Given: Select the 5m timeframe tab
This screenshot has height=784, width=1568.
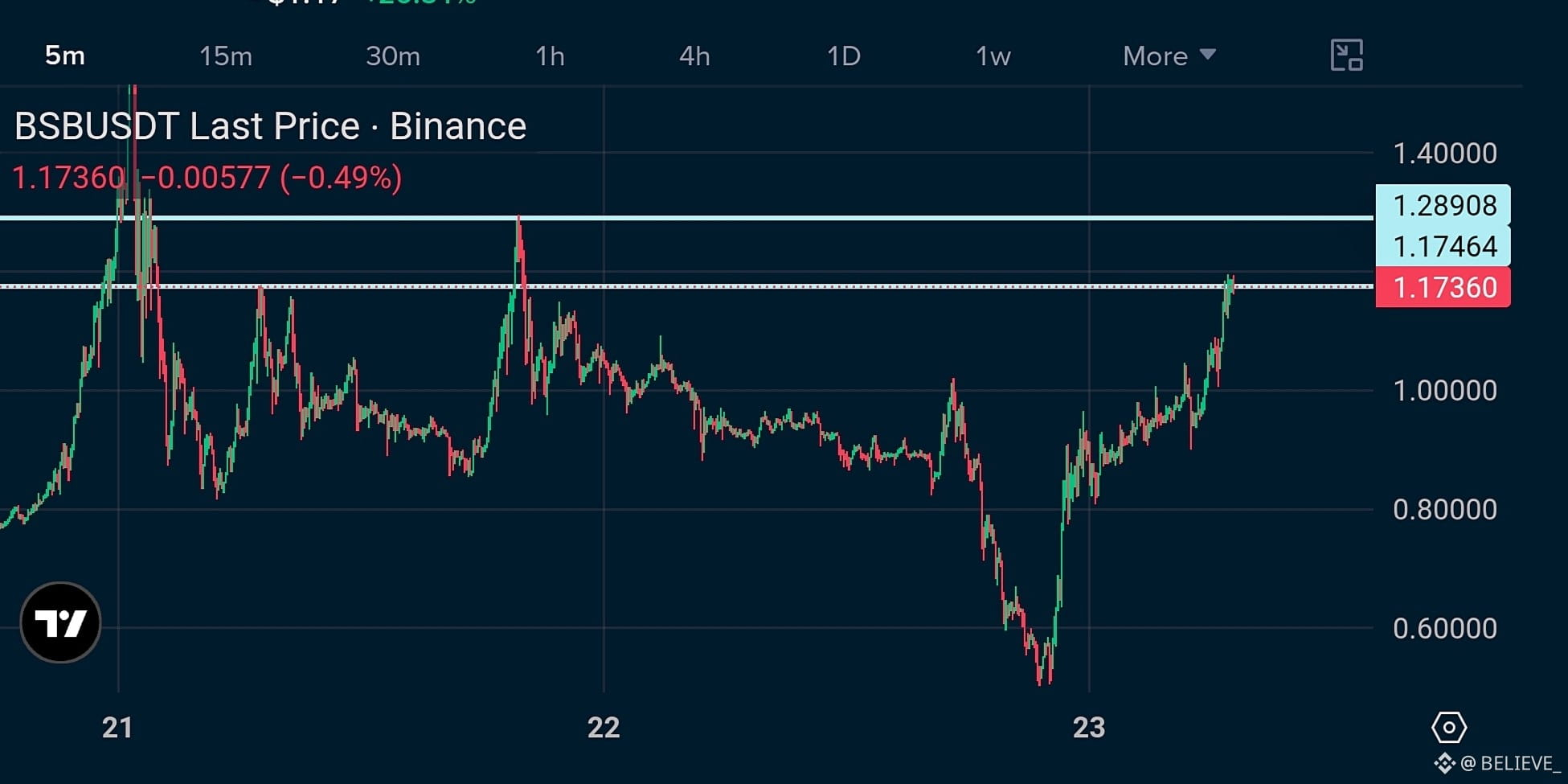Looking at the screenshot, I should point(65,55).
